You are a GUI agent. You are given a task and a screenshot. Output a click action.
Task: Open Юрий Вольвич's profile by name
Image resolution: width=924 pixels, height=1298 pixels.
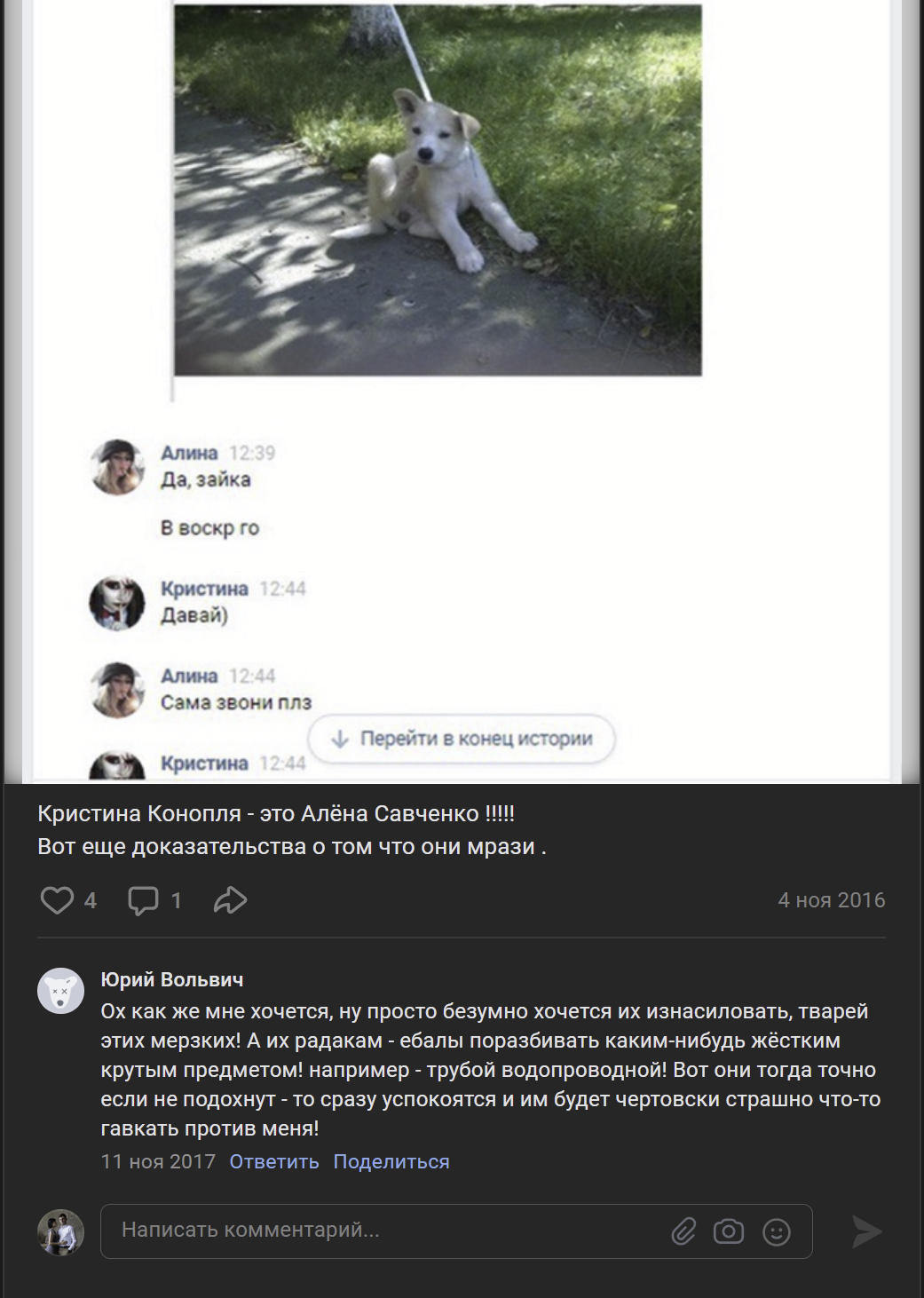tap(172, 979)
